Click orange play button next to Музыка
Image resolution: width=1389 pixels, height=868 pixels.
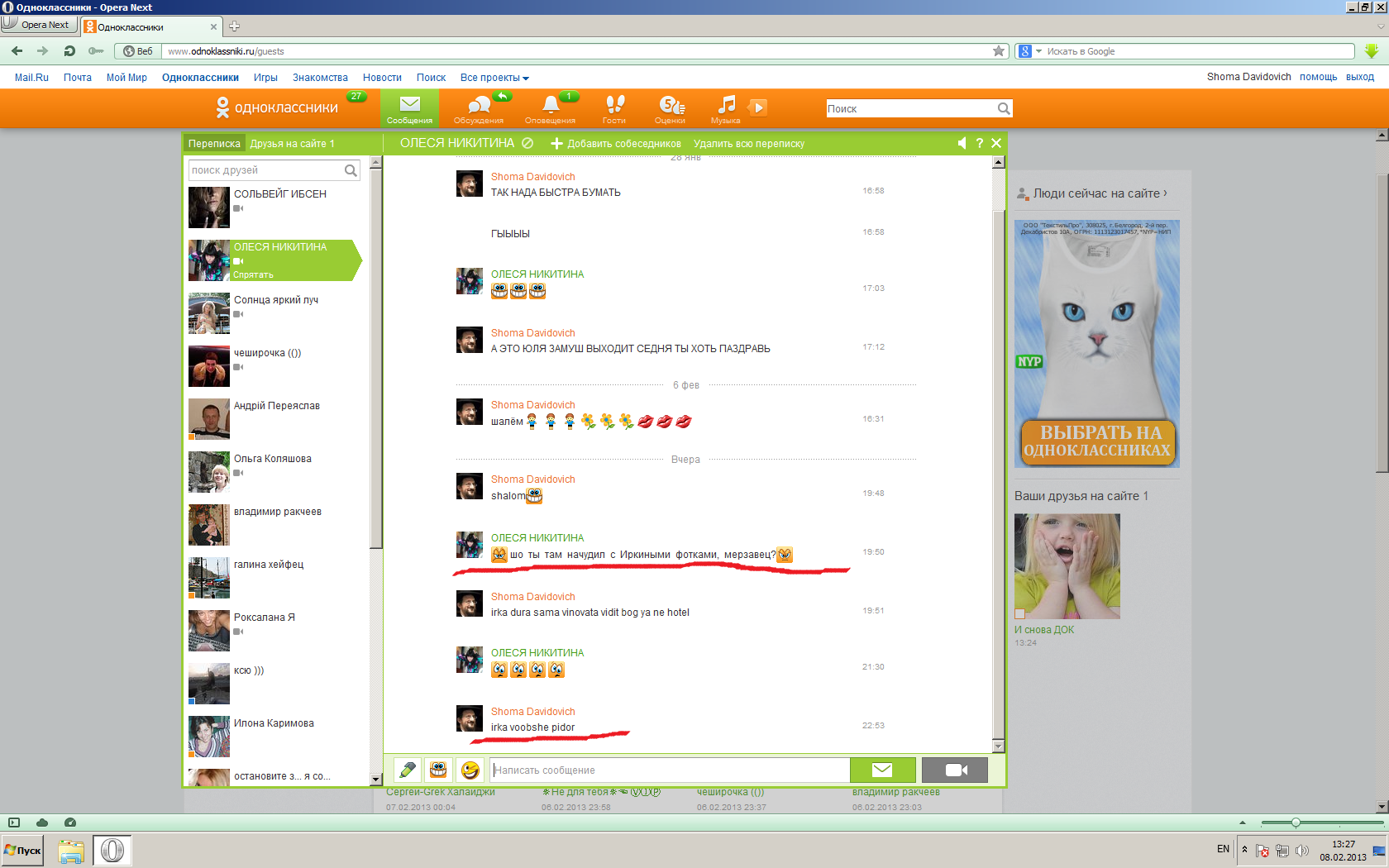[x=757, y=107]
